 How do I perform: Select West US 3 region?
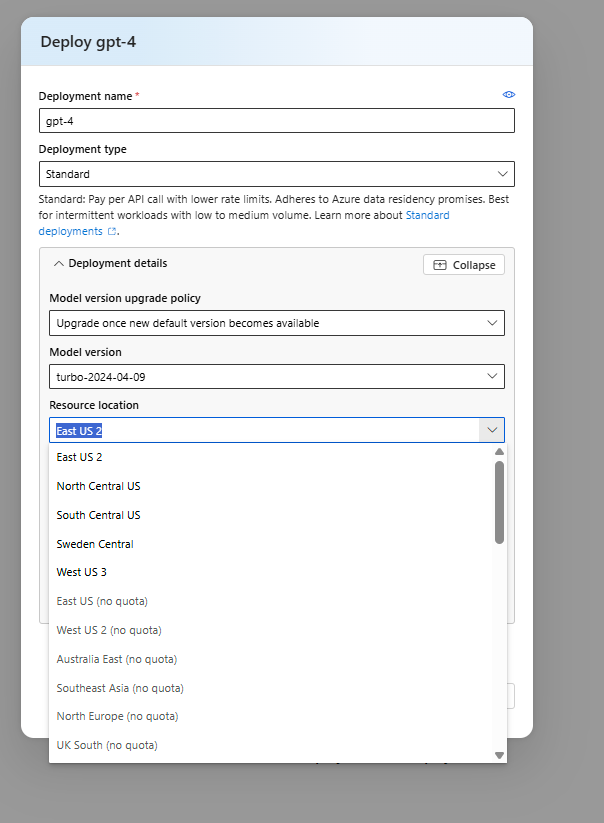click(81, 572)
